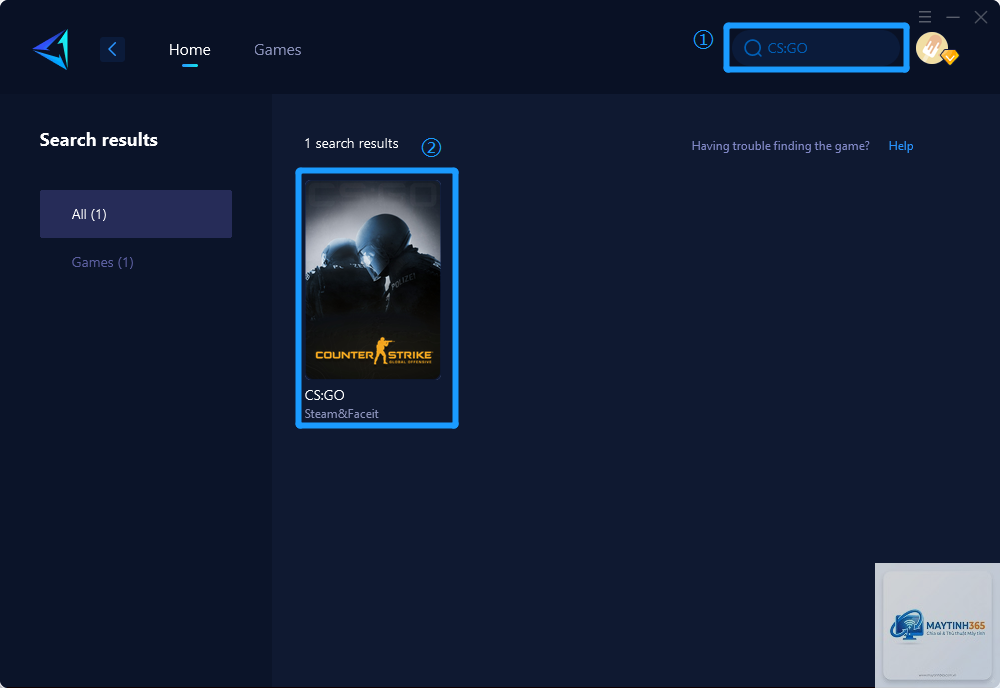
Task: Open the Help link
Action: [x=901, y=145]
